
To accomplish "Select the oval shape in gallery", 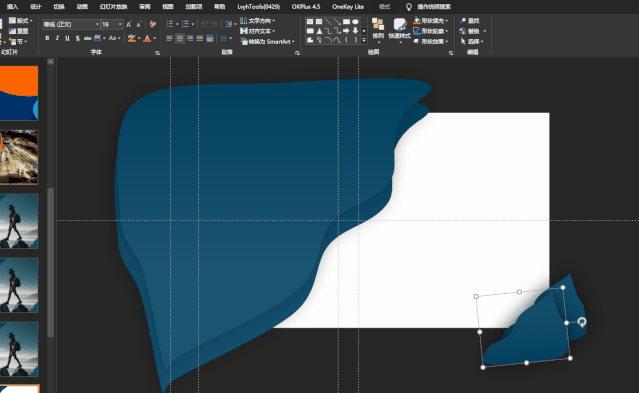I will (x=355, y=21).
